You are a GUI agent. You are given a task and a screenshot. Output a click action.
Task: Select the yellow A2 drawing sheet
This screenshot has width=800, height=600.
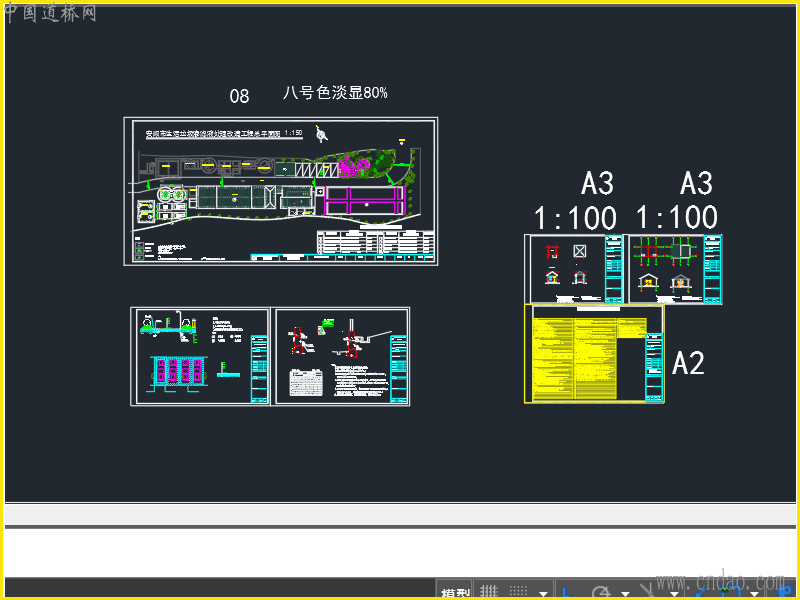pyautogui.click(x=594, y=354)
